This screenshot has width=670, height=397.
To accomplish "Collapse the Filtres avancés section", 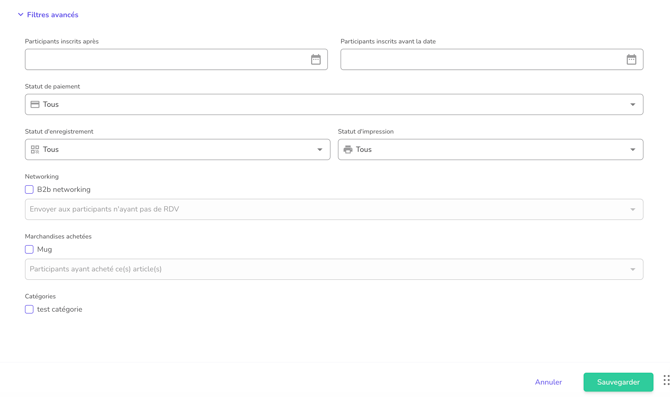I will 48,15.
